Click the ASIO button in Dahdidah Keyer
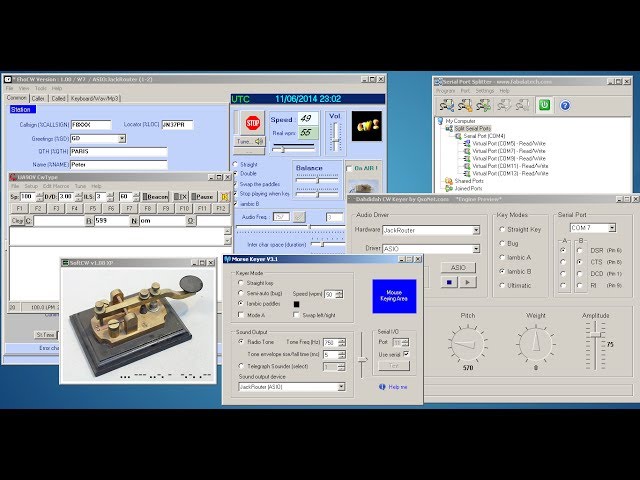 point(458,268)
